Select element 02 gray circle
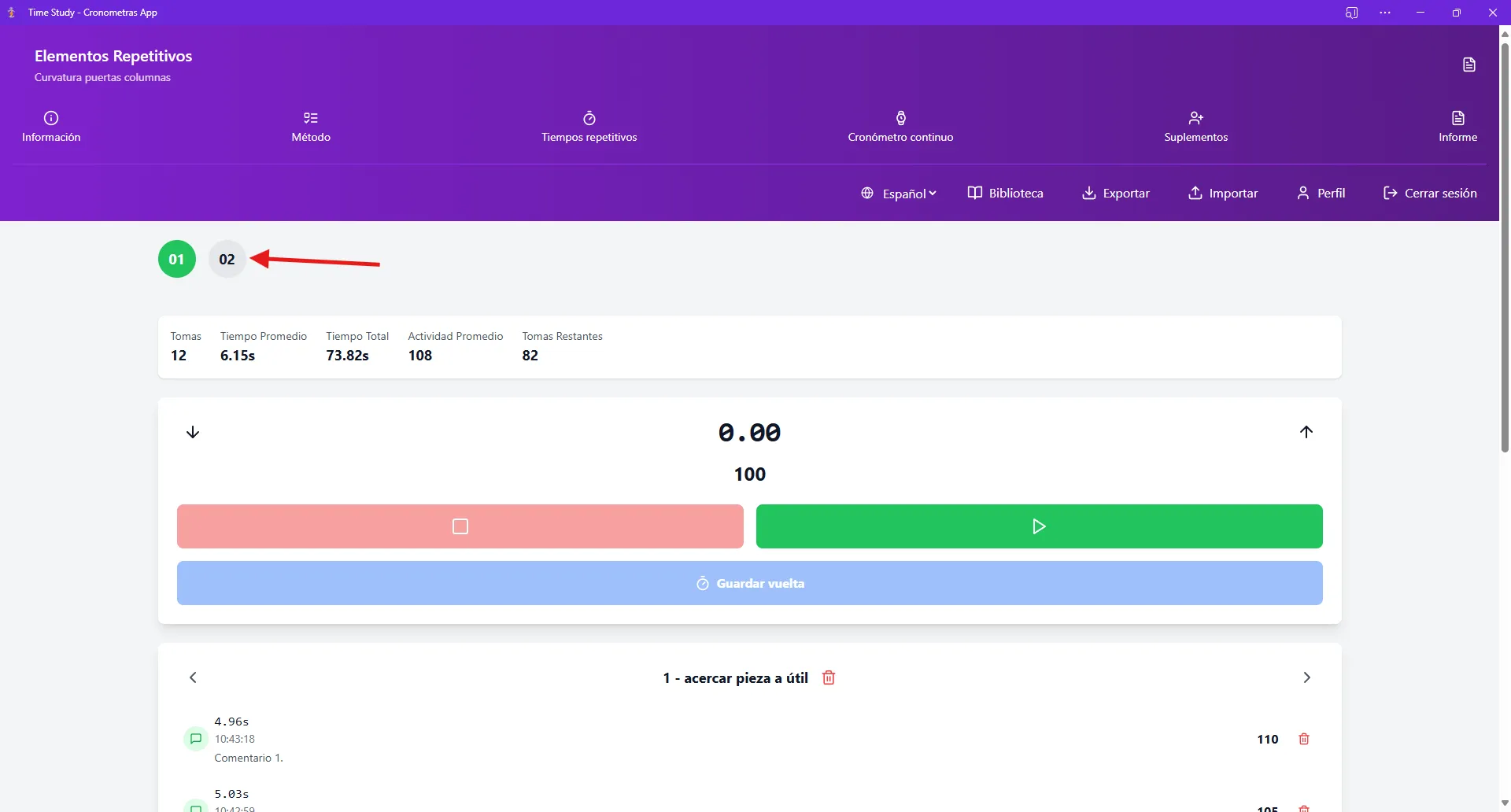 (227, 259)
